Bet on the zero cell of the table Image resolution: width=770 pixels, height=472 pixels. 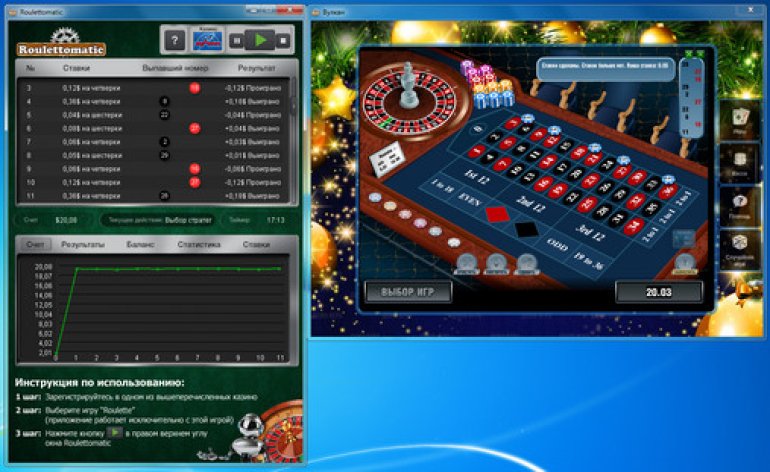point(476,129)
